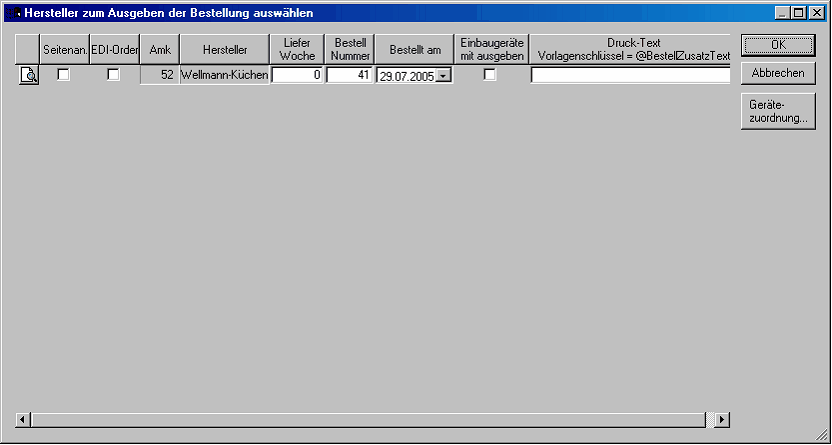
Task: Click the horizontal scrollbar right arrow
Action: (x=722, y=419)
